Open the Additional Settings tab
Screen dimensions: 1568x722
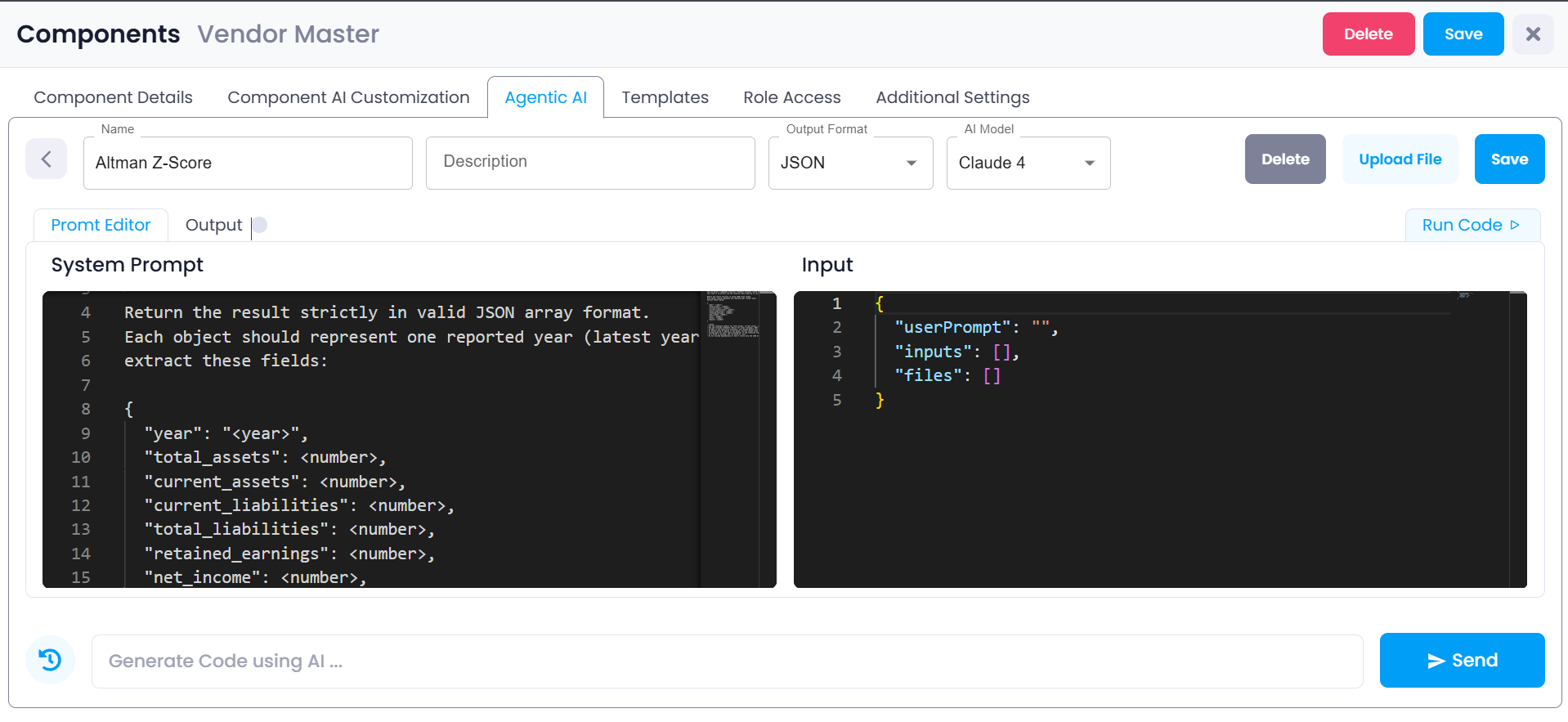(952, 97)
